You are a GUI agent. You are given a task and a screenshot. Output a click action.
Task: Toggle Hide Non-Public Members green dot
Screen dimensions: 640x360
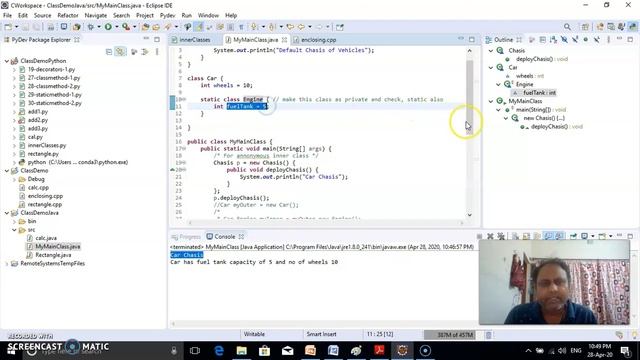[x=586, y=40]
